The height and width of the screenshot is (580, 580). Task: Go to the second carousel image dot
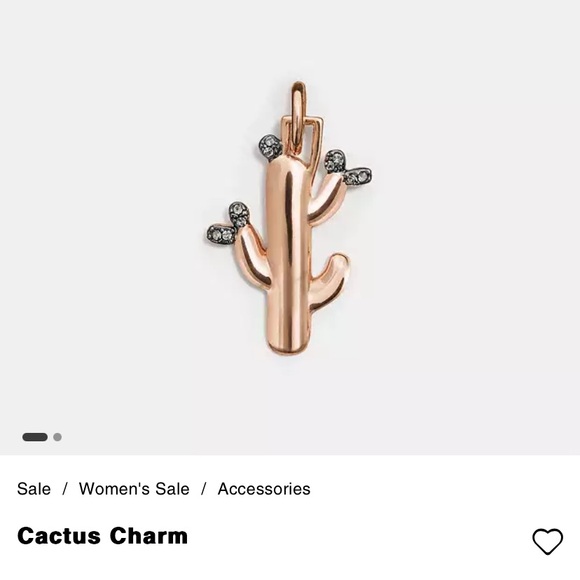pyautogui.click(x=57, y=437)
